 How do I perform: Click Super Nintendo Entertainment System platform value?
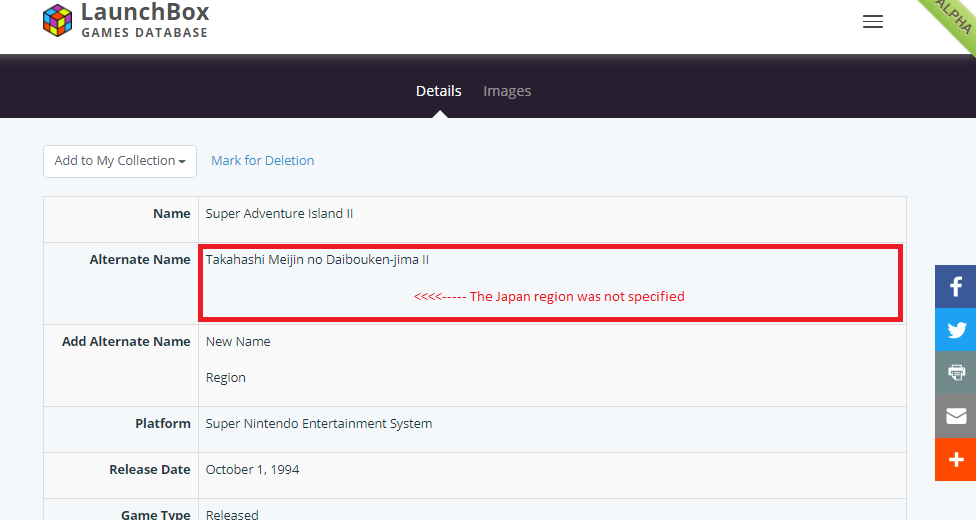tap(319, 423)
